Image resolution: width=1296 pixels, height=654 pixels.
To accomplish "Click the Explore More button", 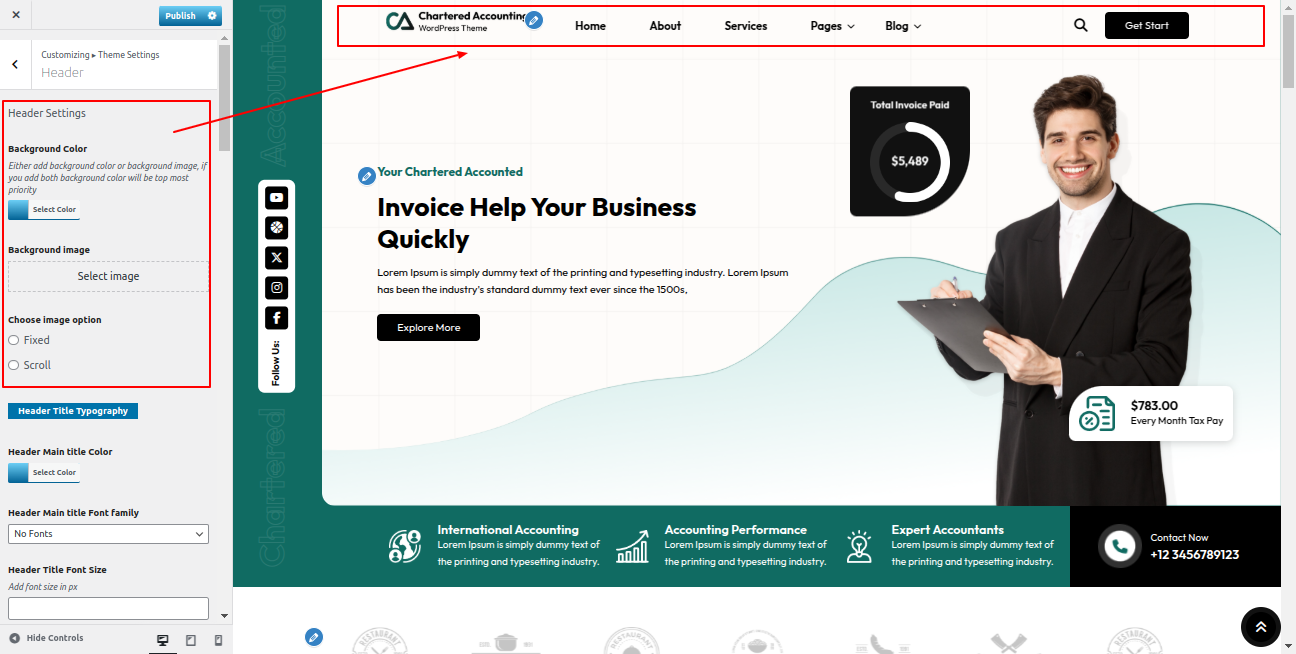I will coord(428,328).
